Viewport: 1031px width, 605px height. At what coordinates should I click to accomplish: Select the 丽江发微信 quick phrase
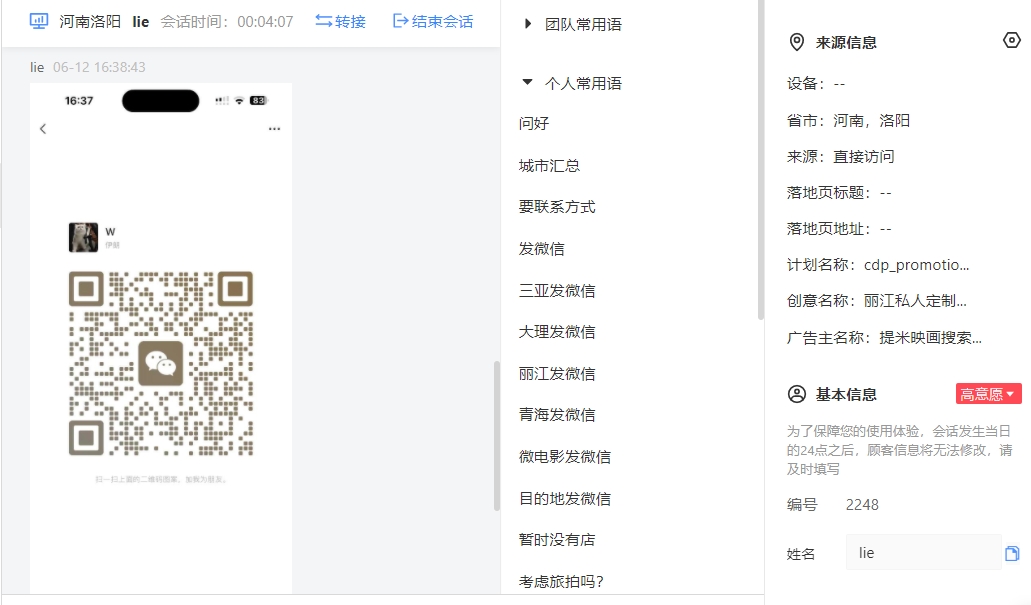click(557, 374)
